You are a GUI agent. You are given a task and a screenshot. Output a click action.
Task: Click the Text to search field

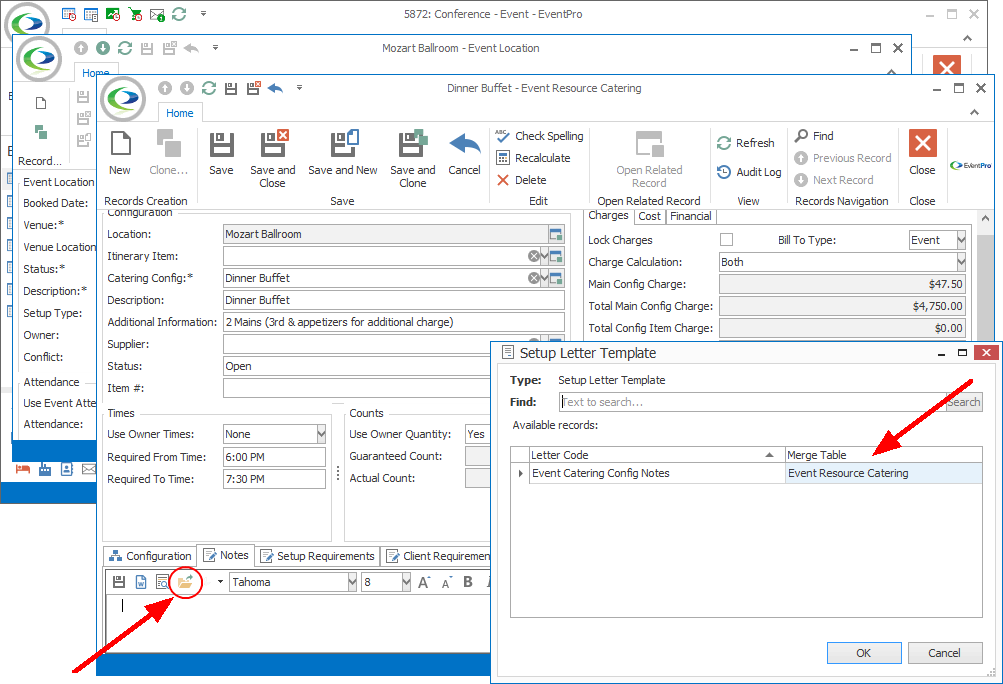click(753, 402)
